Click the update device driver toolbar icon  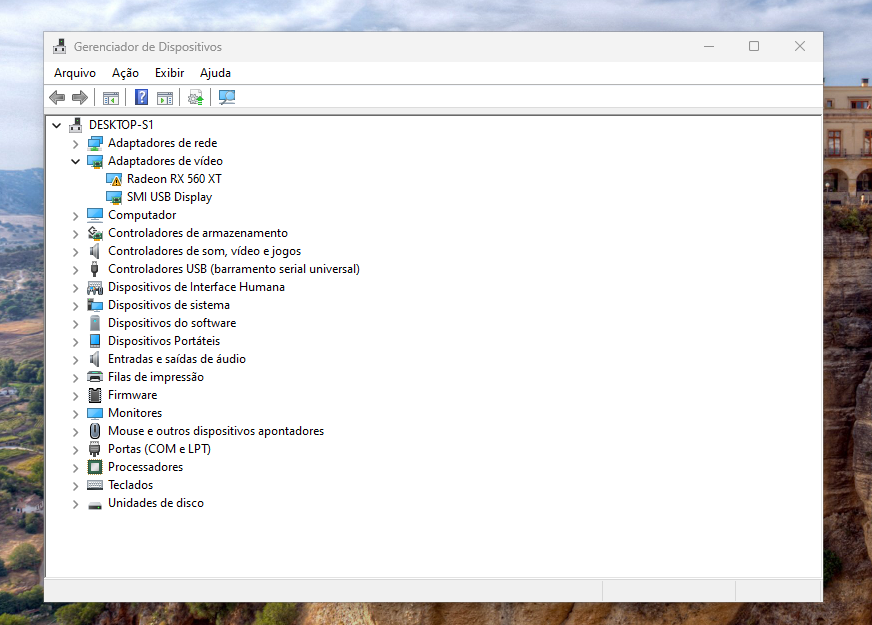tap(195, 98)
